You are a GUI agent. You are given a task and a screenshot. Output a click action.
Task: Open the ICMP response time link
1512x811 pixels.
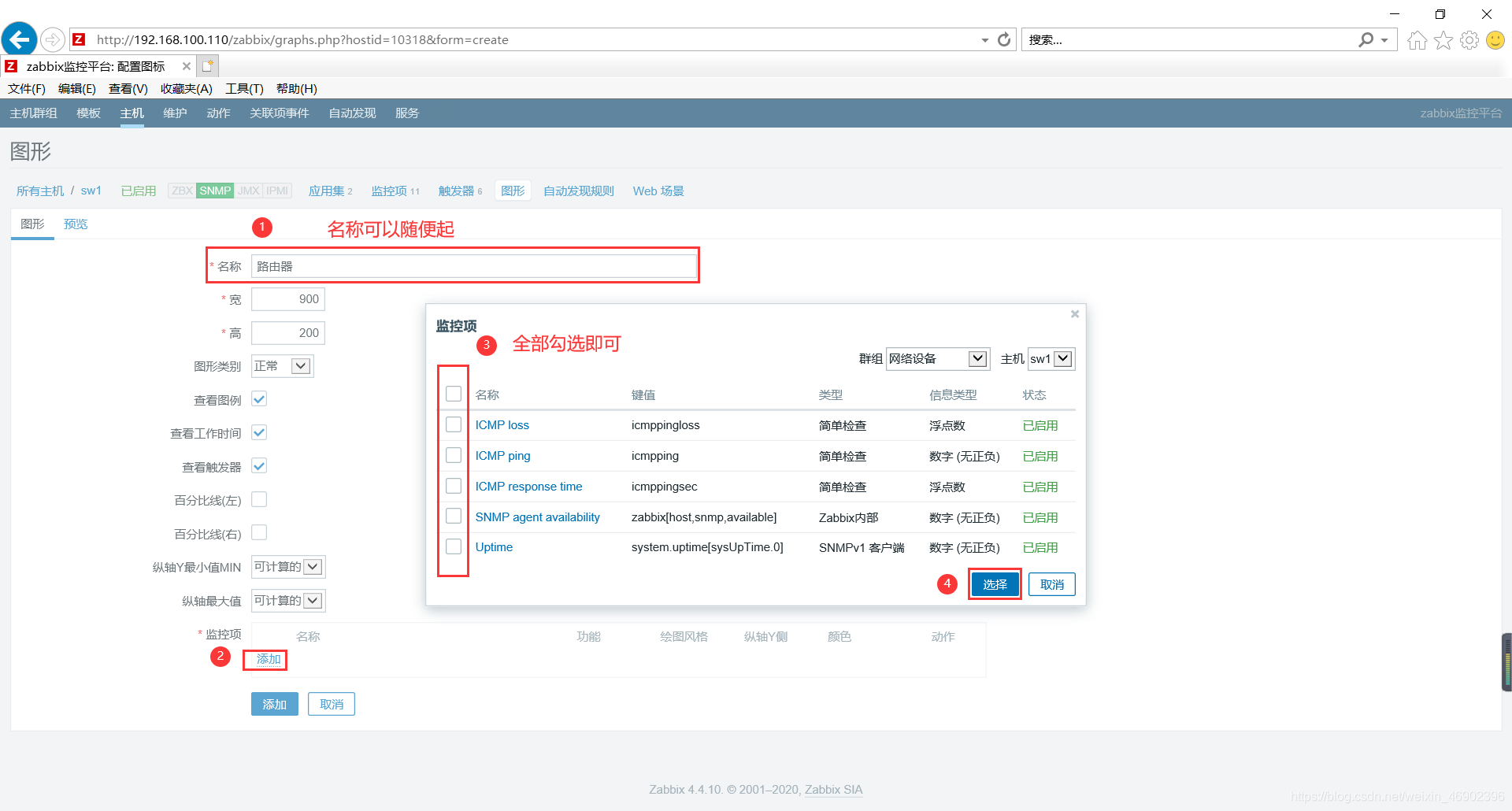point(528,487)
